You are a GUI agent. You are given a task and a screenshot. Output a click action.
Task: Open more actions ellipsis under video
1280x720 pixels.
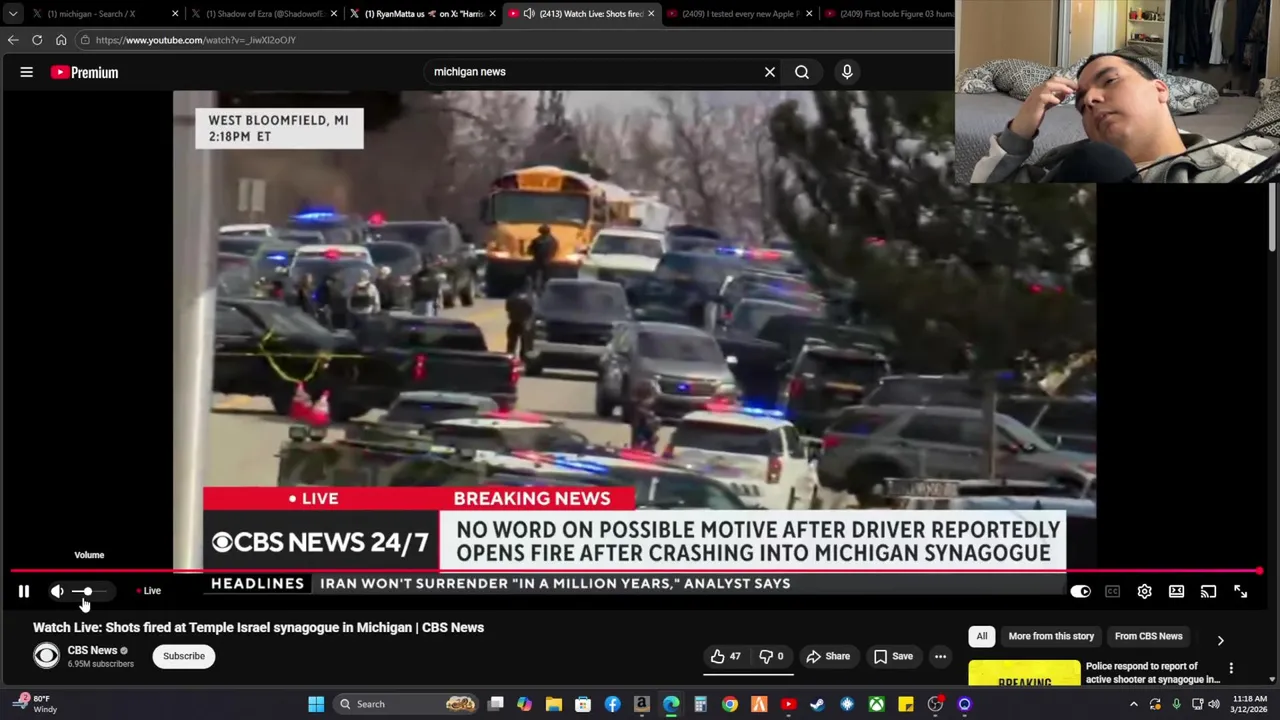[940, 656]
